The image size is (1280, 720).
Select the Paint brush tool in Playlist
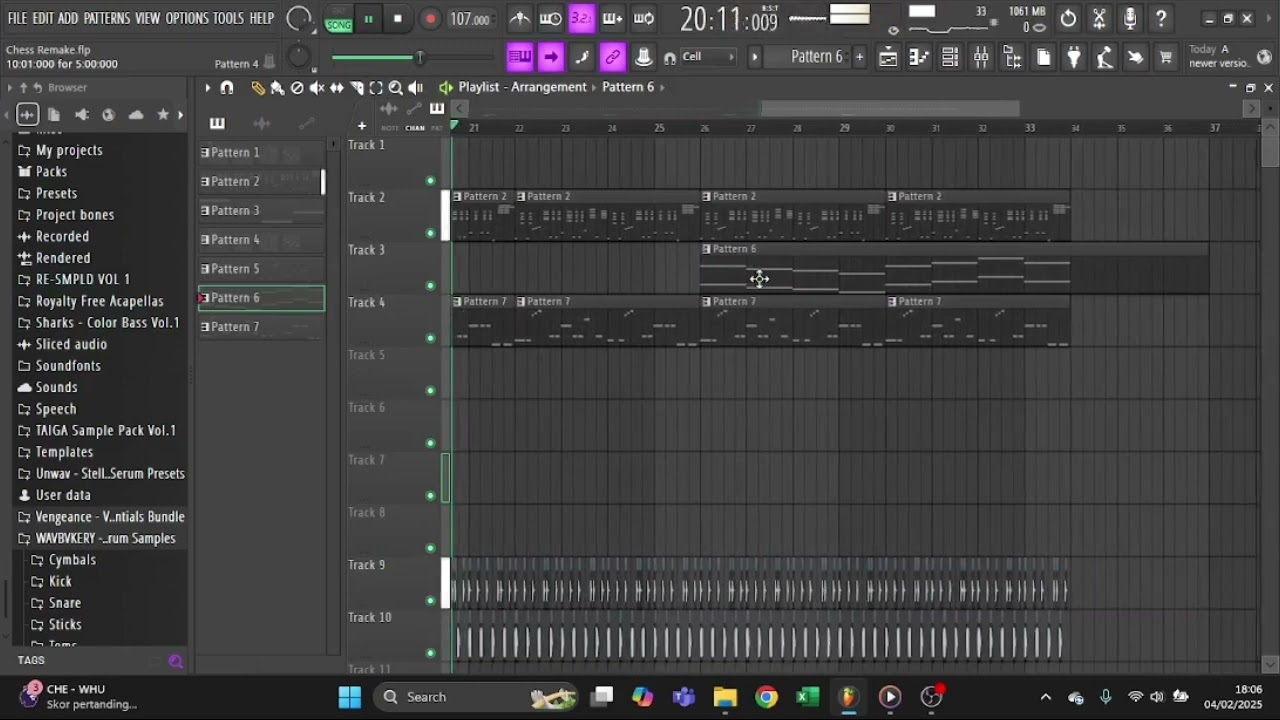click(277, 88)
